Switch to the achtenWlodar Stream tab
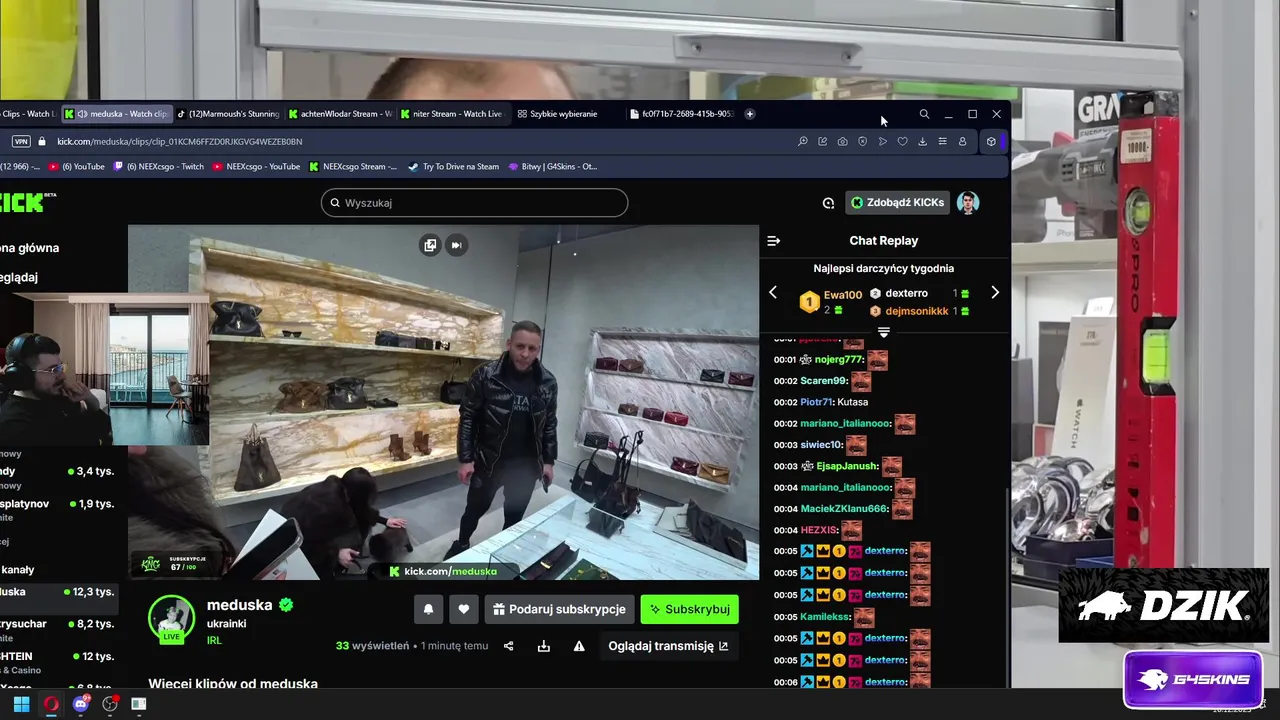 pos(341,114)
